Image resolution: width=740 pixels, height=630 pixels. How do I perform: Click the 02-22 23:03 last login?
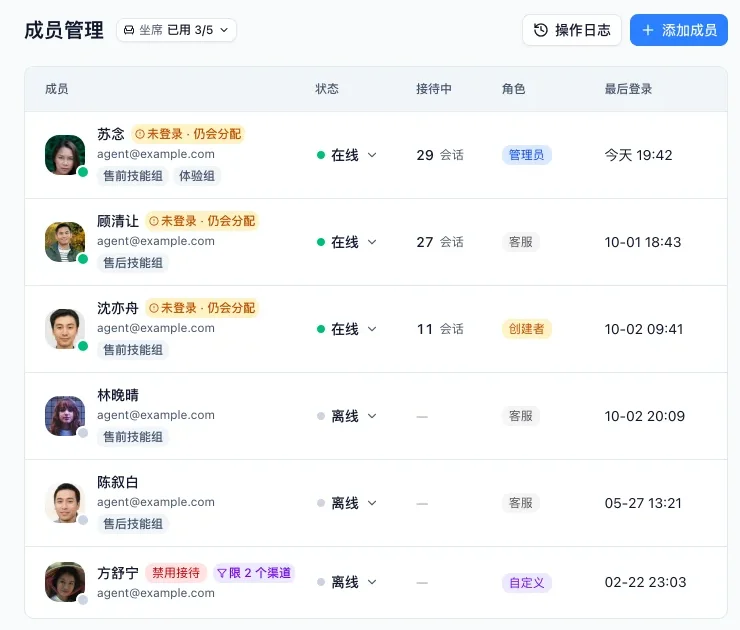coord(645,582)
